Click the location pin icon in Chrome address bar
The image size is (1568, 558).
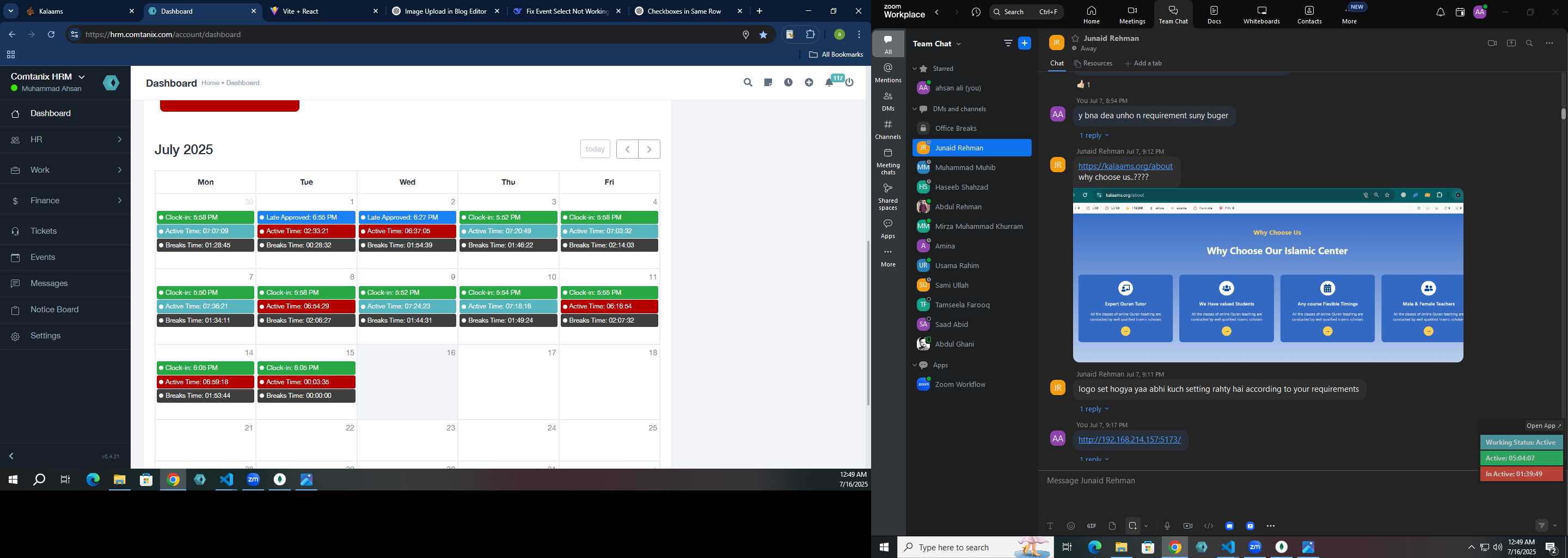(746, 35)
